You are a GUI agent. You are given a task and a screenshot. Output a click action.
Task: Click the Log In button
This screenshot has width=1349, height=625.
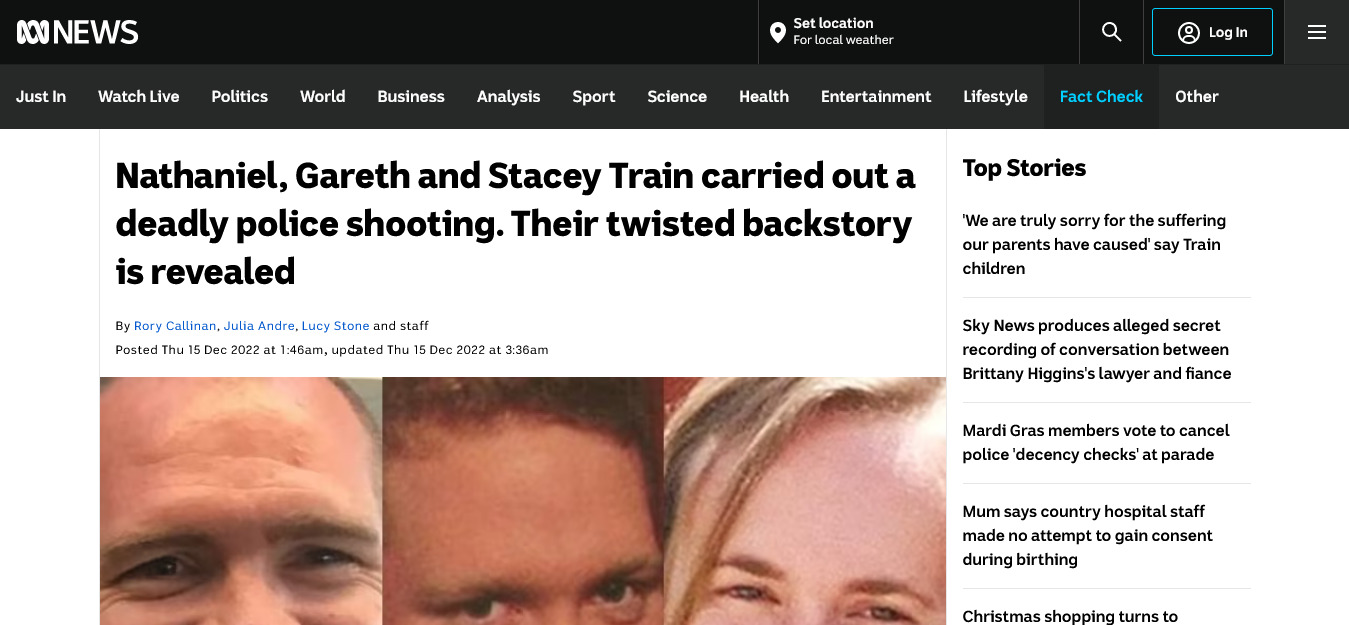tap(1212, 32)
